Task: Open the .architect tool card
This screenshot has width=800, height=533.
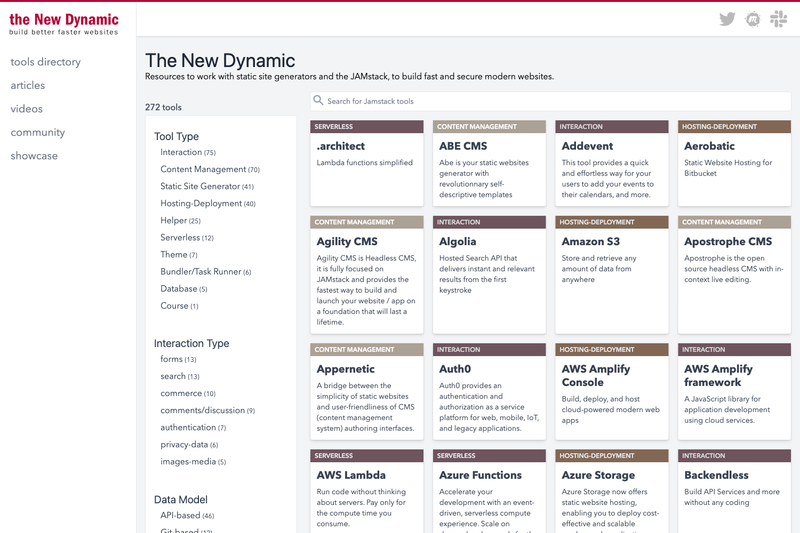Action: point(367,163)
